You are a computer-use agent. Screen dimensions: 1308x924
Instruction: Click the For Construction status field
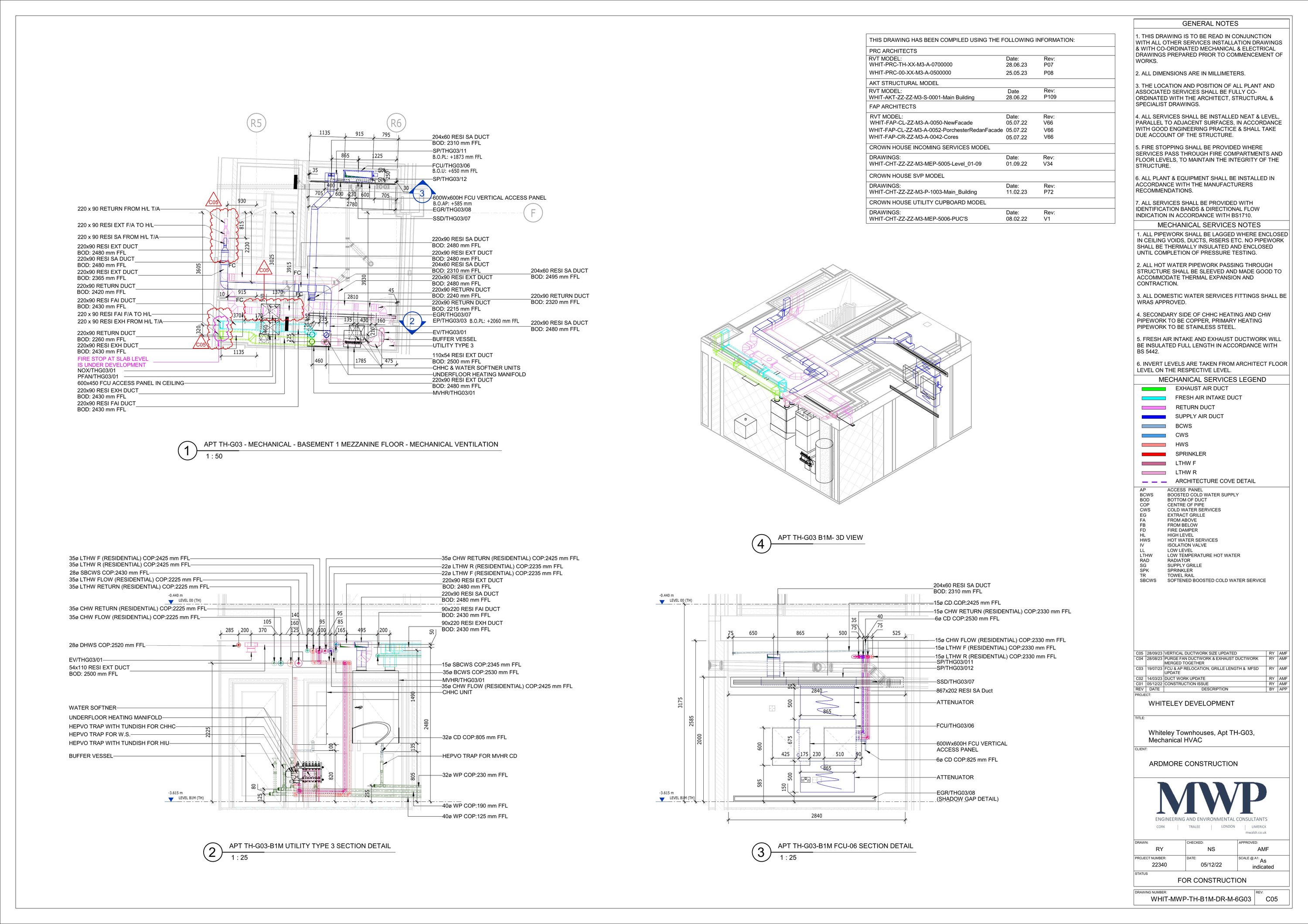(x=1212, y=880)
